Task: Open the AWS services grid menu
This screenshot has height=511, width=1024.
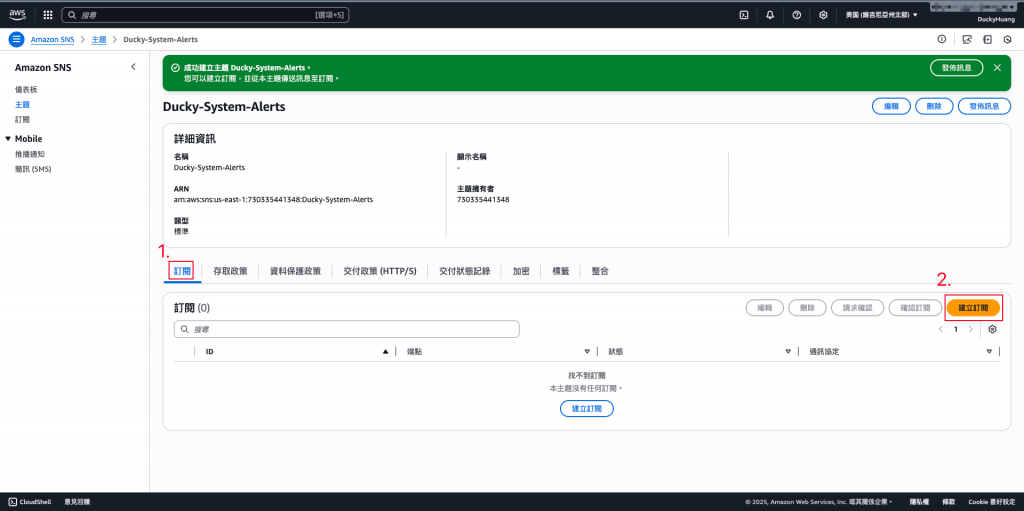Action: coord(48,14)
